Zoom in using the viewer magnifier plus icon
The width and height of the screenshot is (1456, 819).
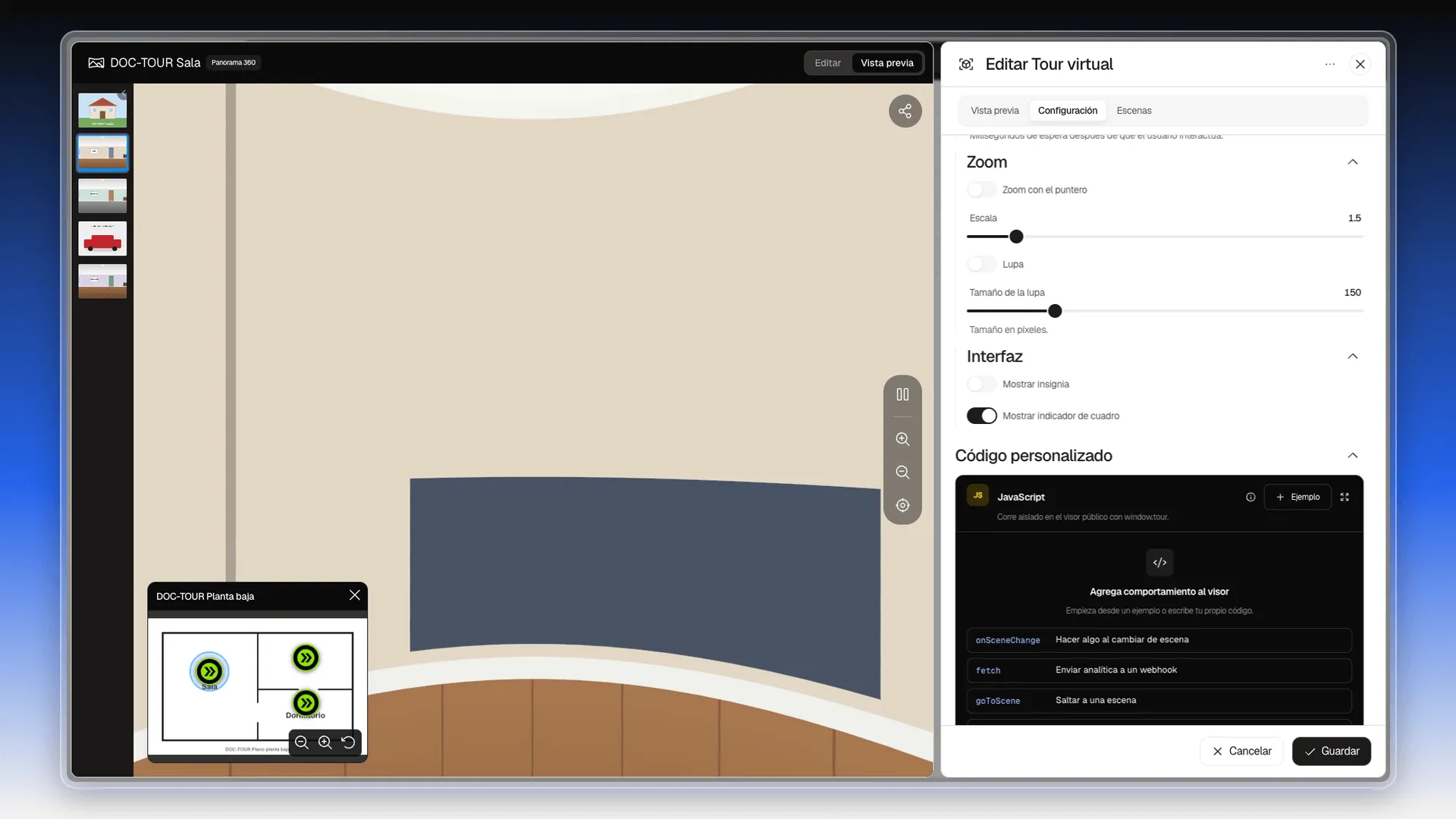point(902,439)
